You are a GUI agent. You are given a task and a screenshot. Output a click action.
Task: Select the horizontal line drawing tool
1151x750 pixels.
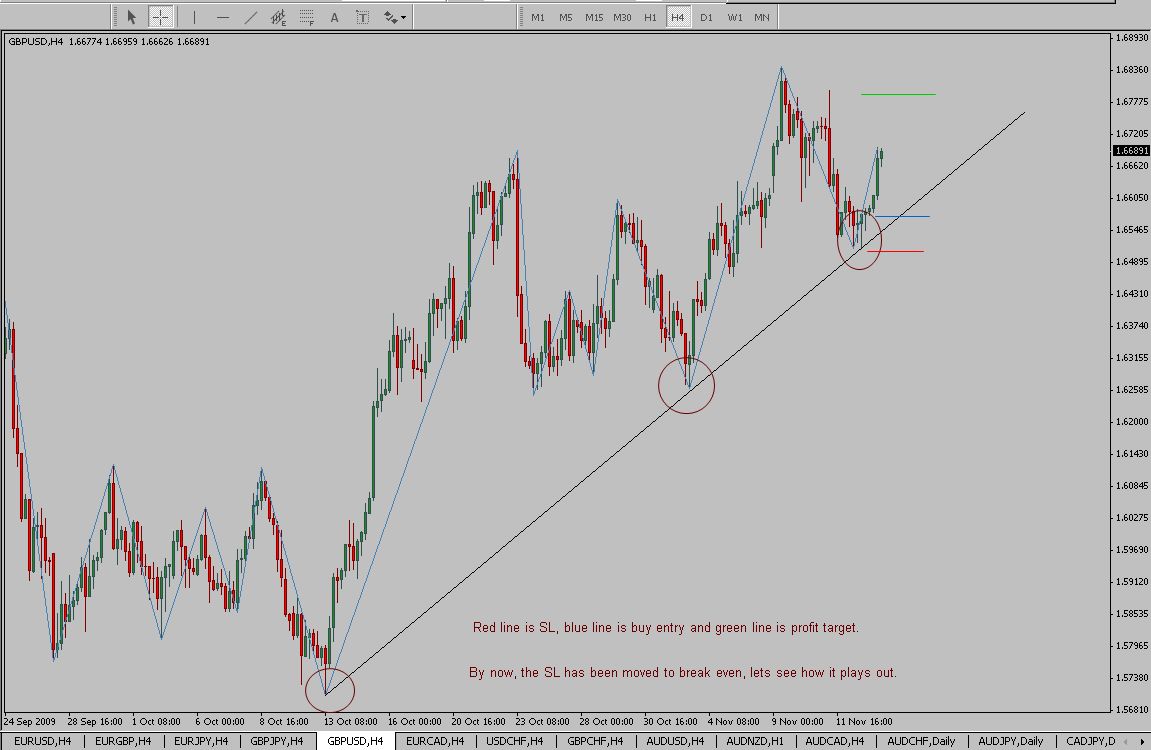coord(222,17)
